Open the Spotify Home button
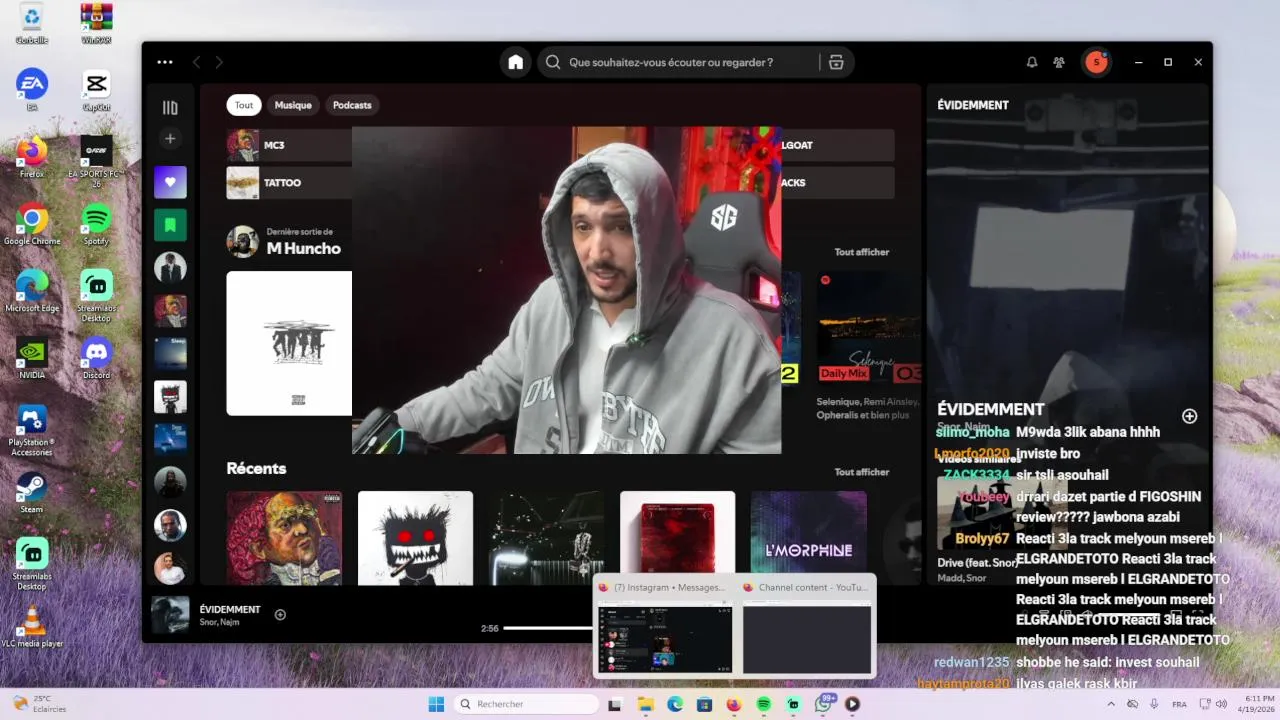Viewport: 1280px width, 720px height. (515, 62)
